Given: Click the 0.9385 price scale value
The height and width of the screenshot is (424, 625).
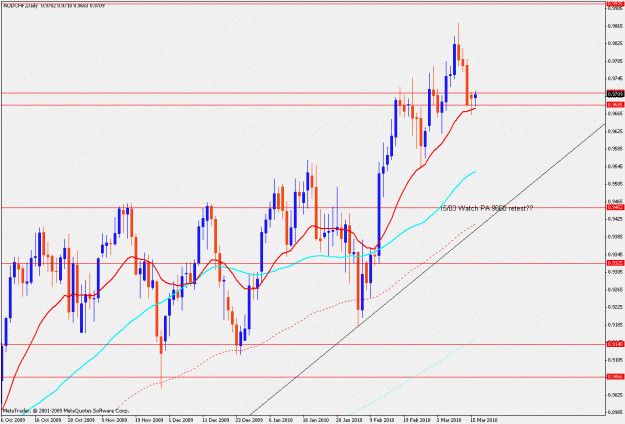Looking at the screenshot, I should point(616,236).
